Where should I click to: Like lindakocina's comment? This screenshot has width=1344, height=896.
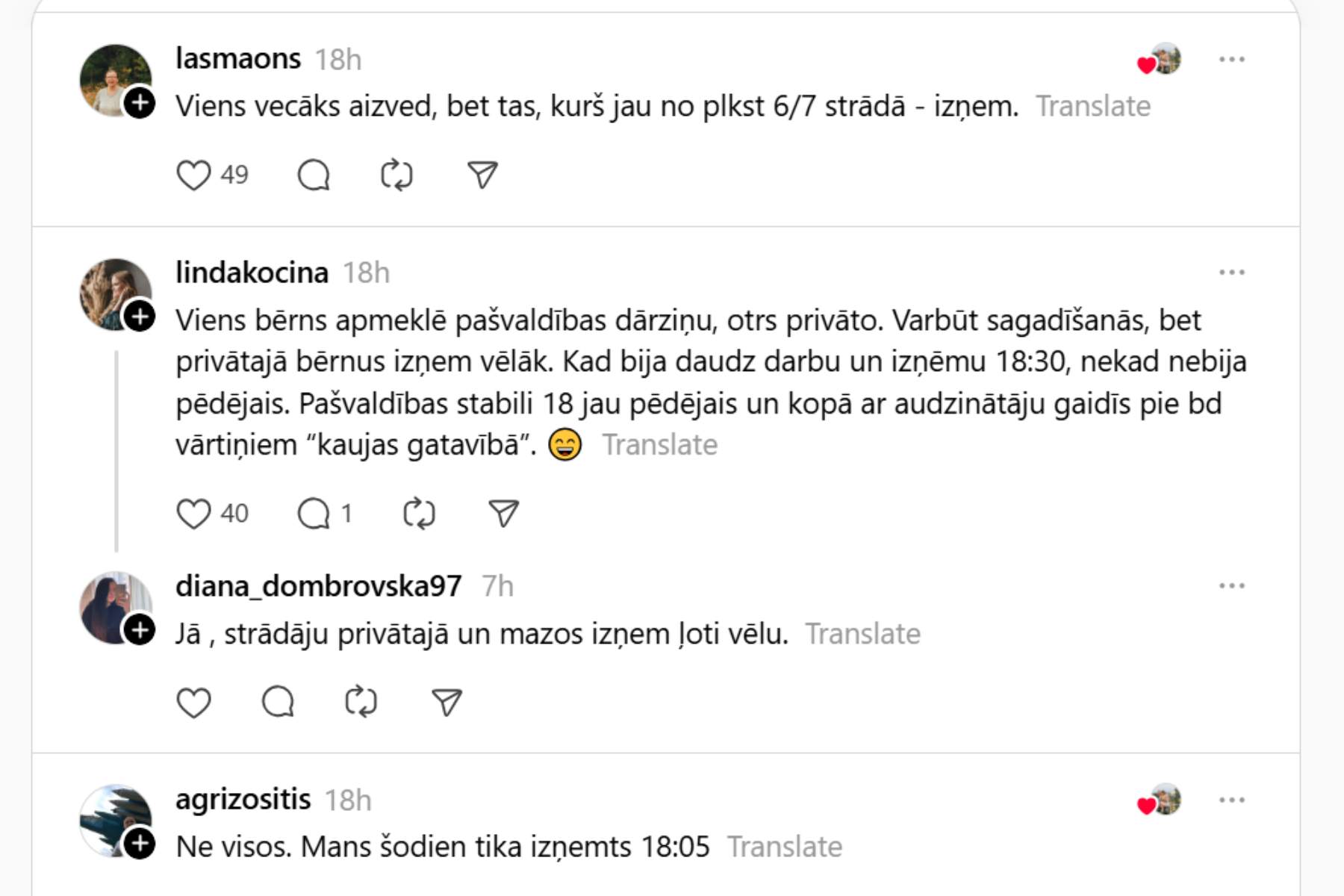coord(193,514)
